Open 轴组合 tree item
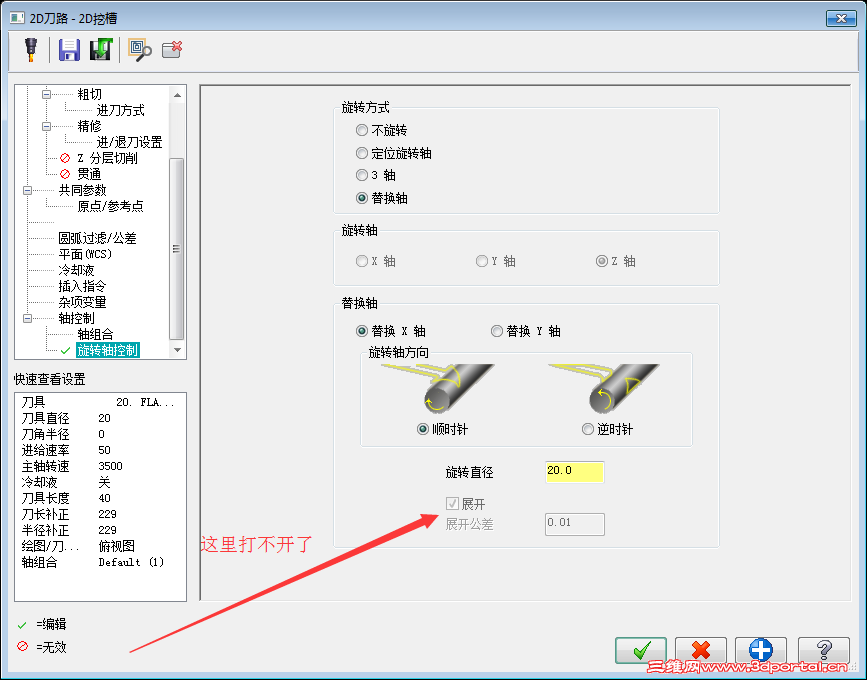The image size is (867, 680). (x=95, y=334)
